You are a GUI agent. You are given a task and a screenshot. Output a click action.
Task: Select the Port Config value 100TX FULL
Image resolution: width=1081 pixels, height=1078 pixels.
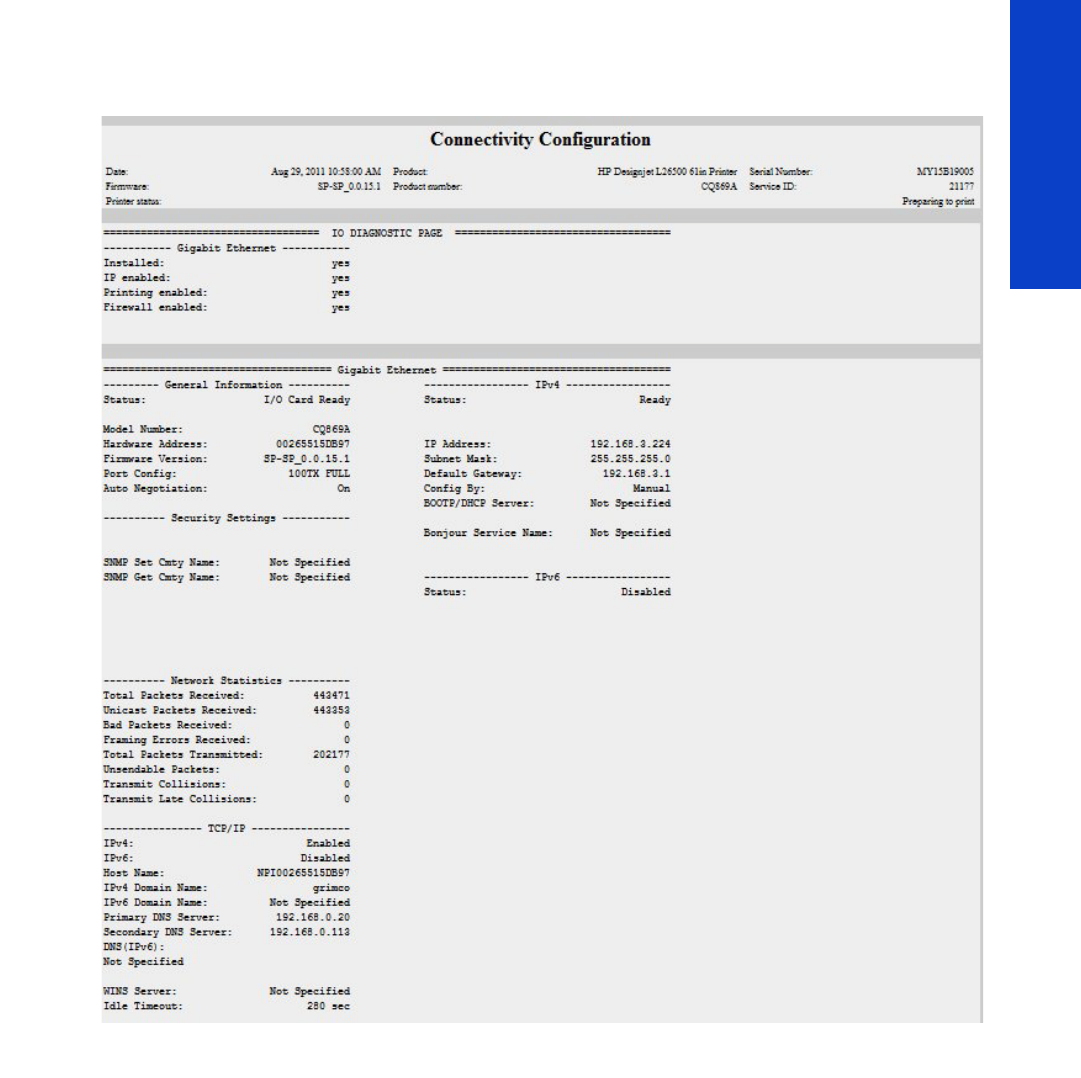tap(319, 474)
